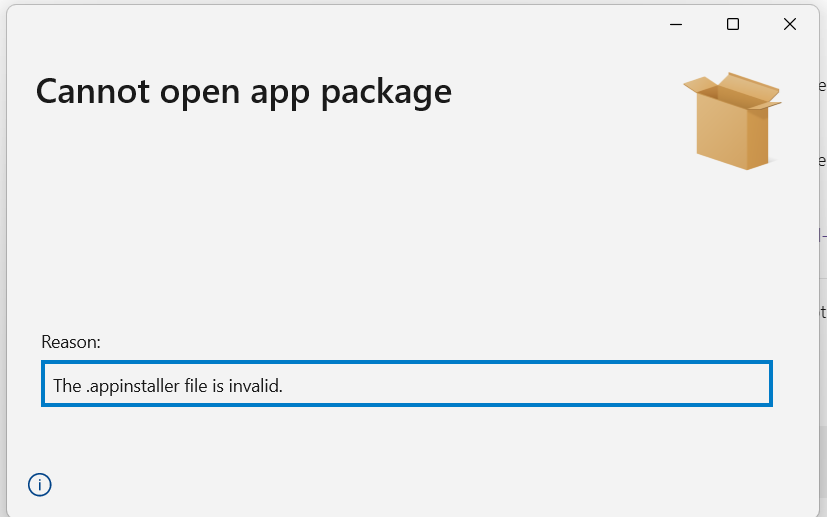Open more information via the circled i icon
Screen dimensions: 827x517
point(40,484)
